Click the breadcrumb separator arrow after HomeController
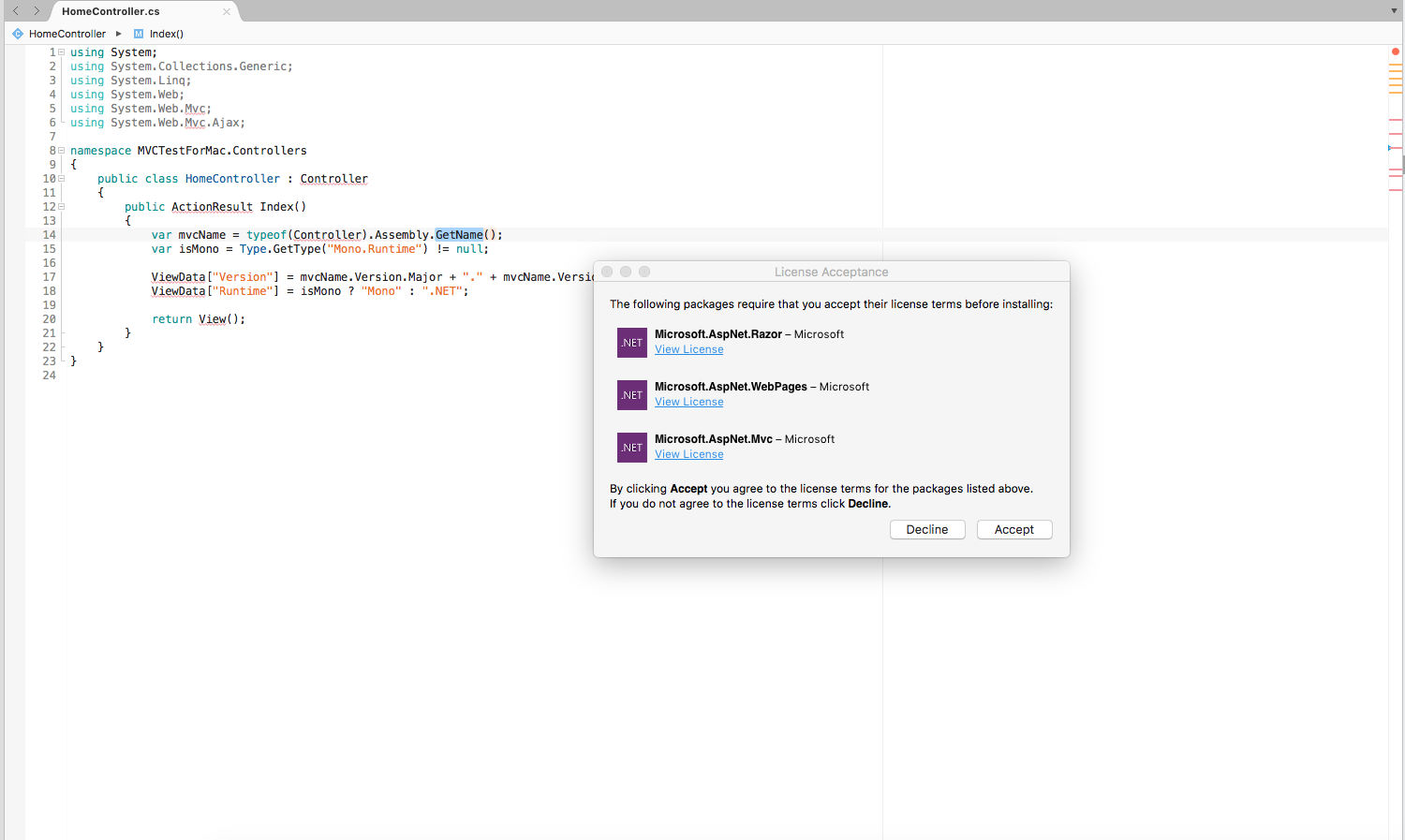Screen dimensions: 1405x840 (119, 34)
